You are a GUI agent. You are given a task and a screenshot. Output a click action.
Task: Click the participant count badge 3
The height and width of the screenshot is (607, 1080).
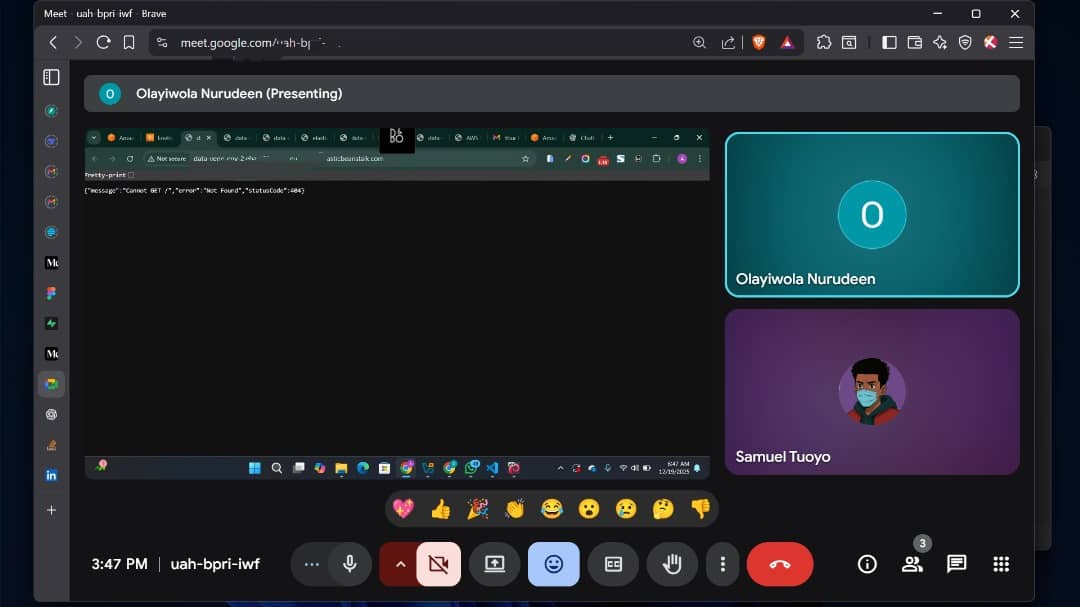coord(922,544)
